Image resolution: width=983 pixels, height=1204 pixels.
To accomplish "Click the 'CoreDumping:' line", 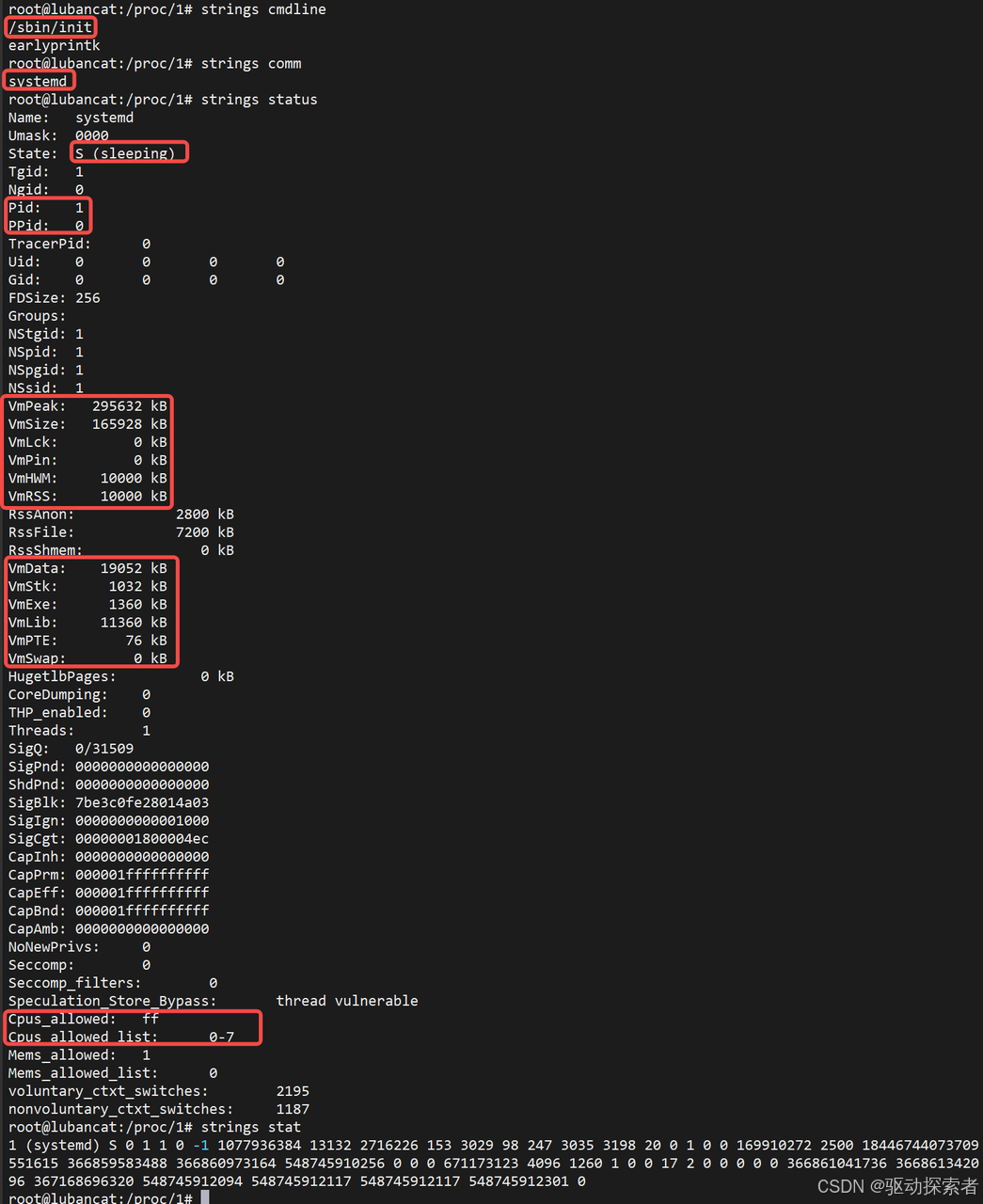I will (x=79, y=694).
